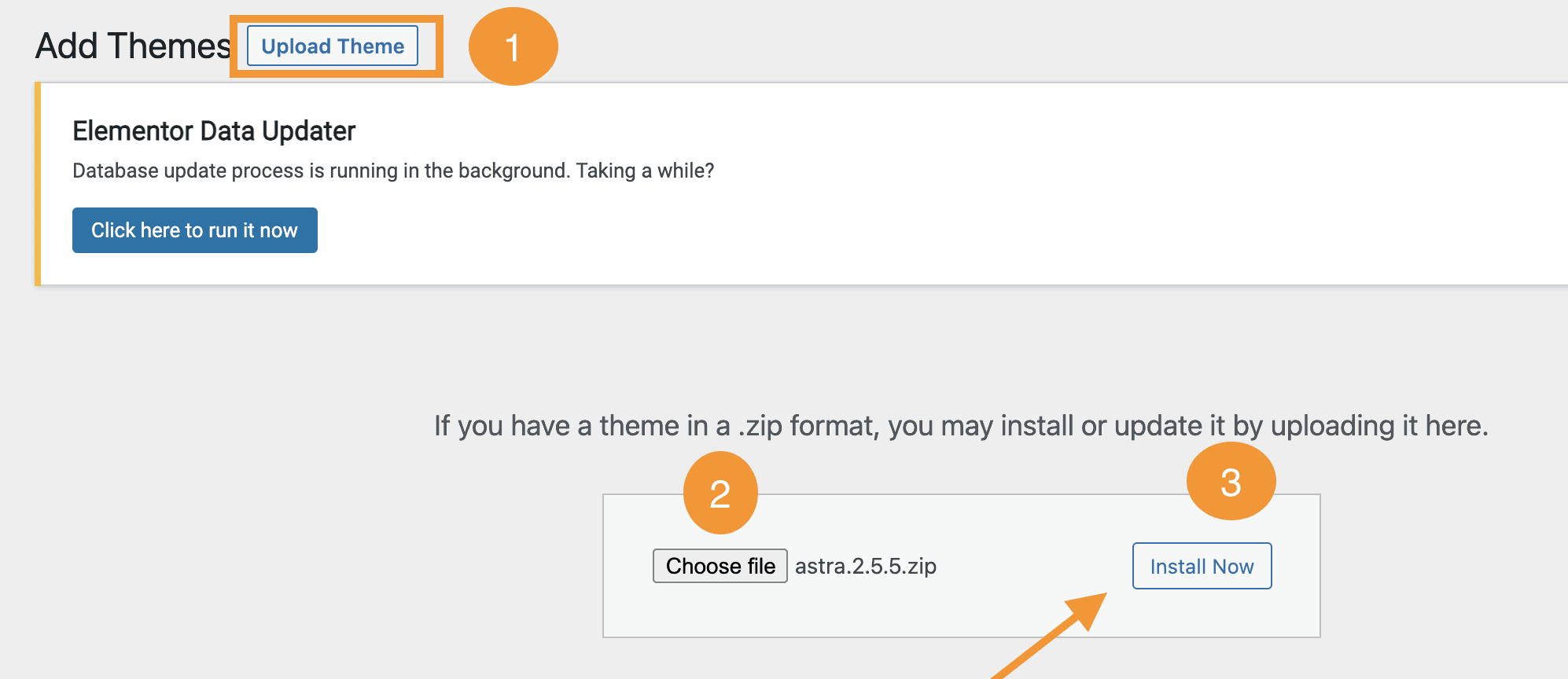Screen dimensions: 1568x679
Task: Click the database update progress message
Action: click(x=393, y=170)
